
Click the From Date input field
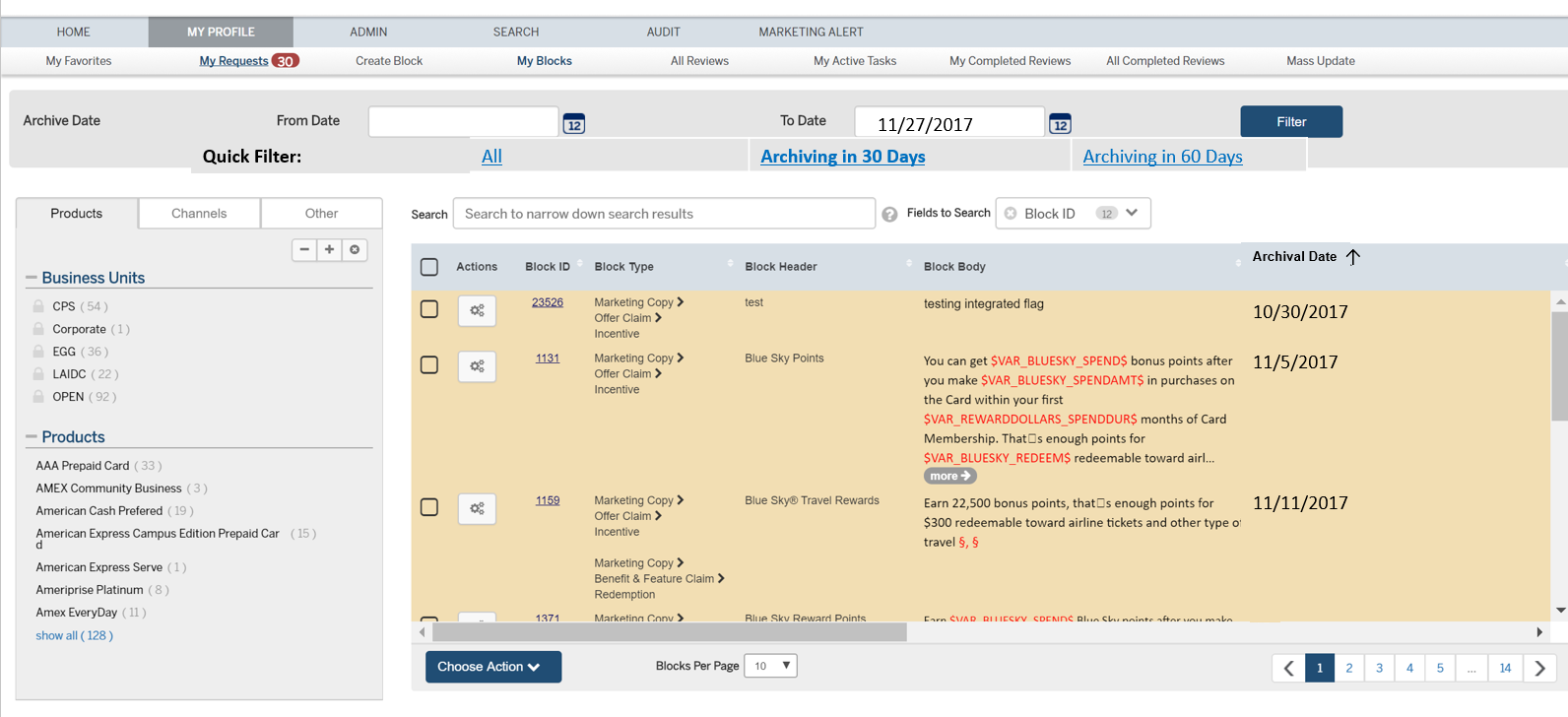(x=463, y=122)
